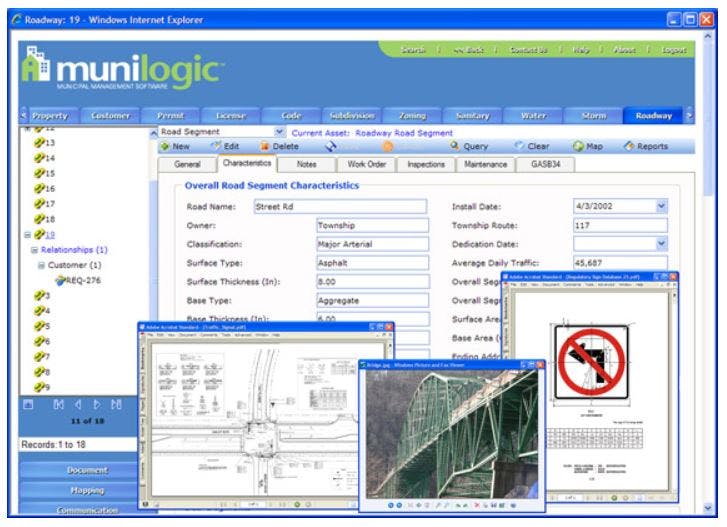
Task: Click the Search link in header
Action: [x=413, y=50]
